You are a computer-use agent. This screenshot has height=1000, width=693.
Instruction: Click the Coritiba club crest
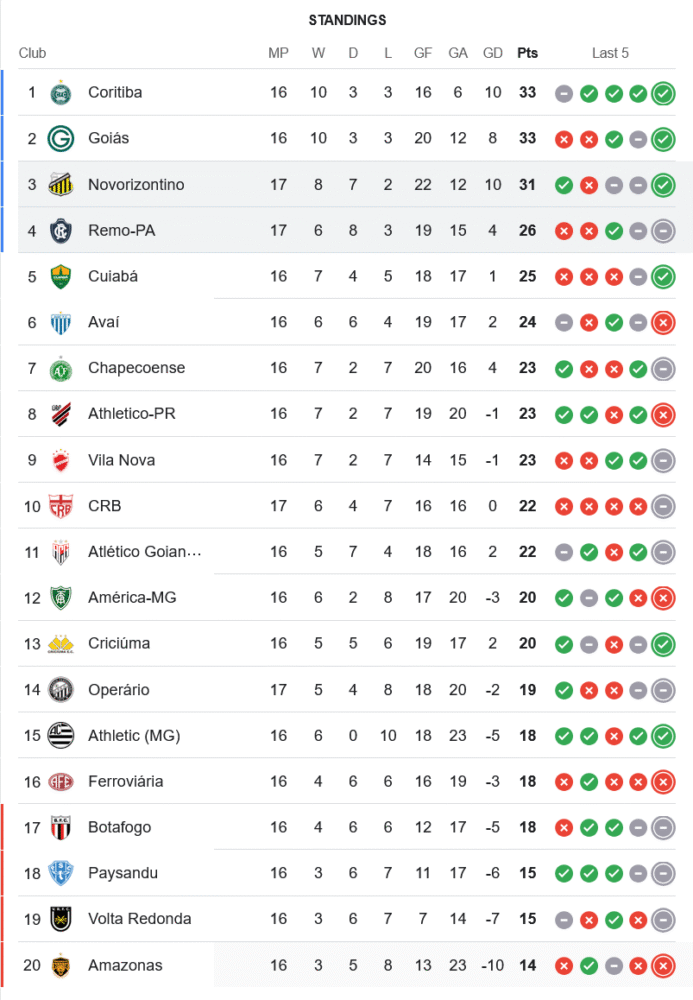click(61, 93)
